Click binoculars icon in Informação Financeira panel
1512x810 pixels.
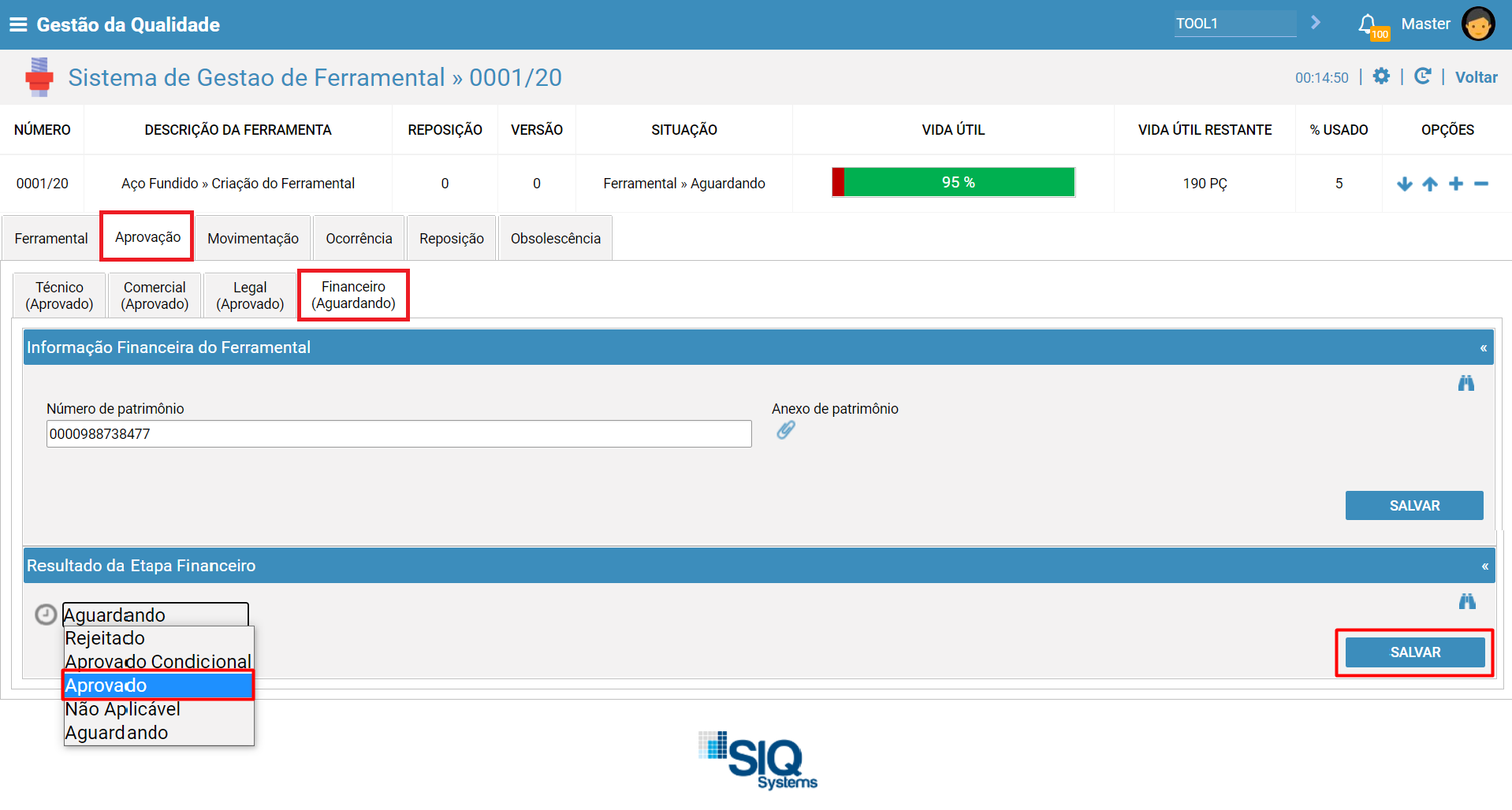[x=1466, y=384]
